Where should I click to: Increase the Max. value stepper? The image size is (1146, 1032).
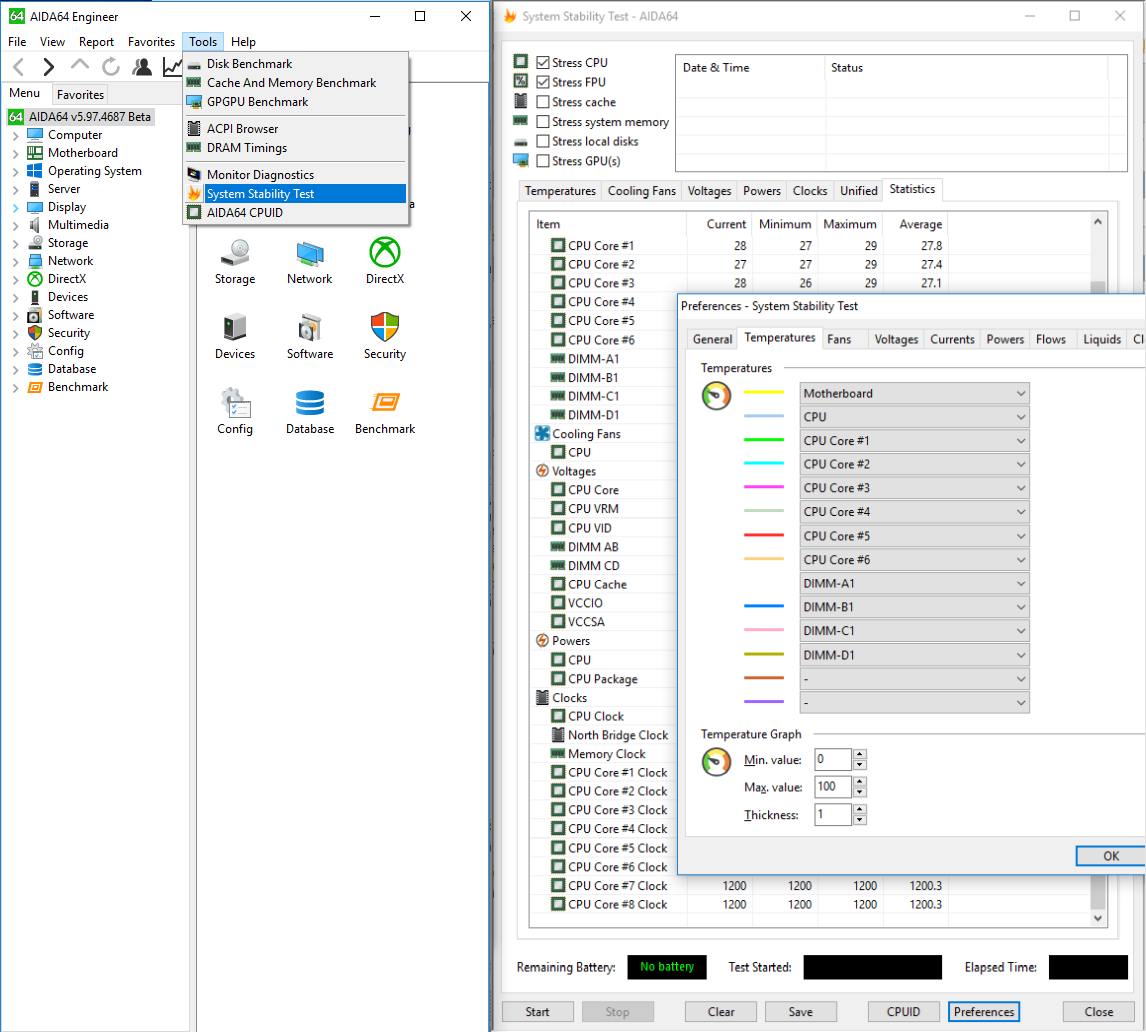pyautogui.click(x=860, y=781)
